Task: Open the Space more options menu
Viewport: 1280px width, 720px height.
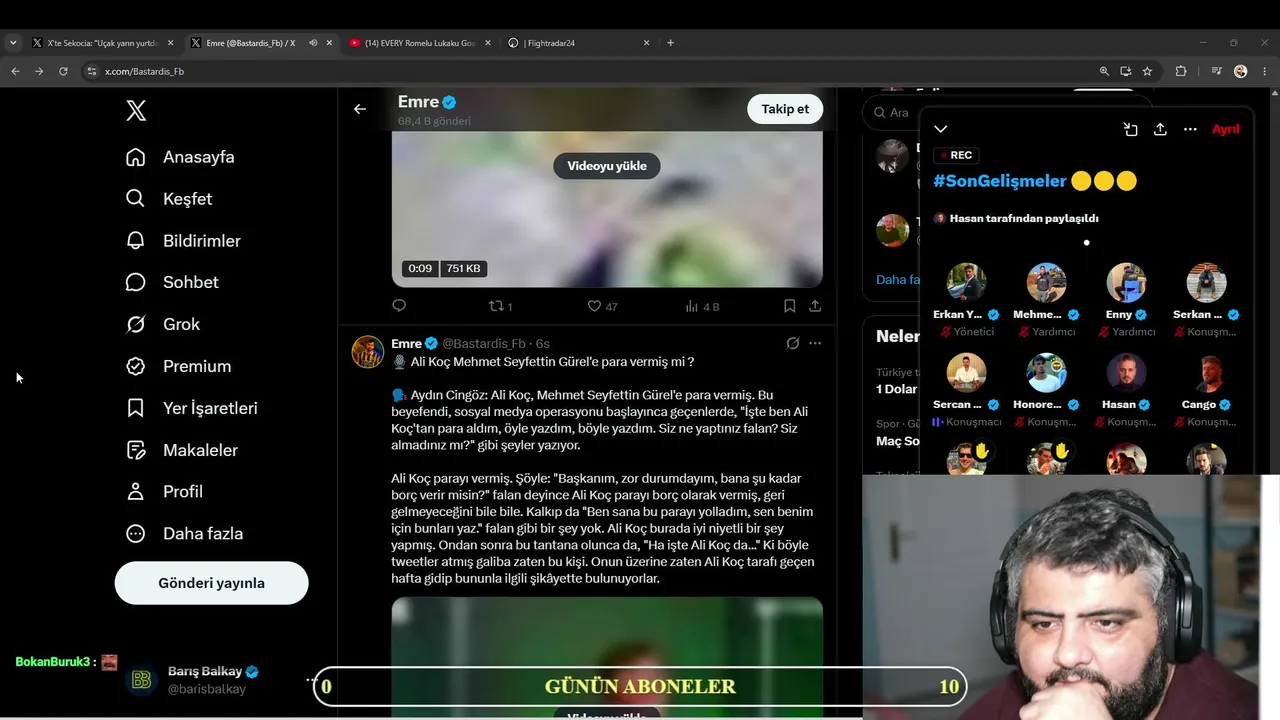Action: pyautogui.click(x=1190, y=129)
